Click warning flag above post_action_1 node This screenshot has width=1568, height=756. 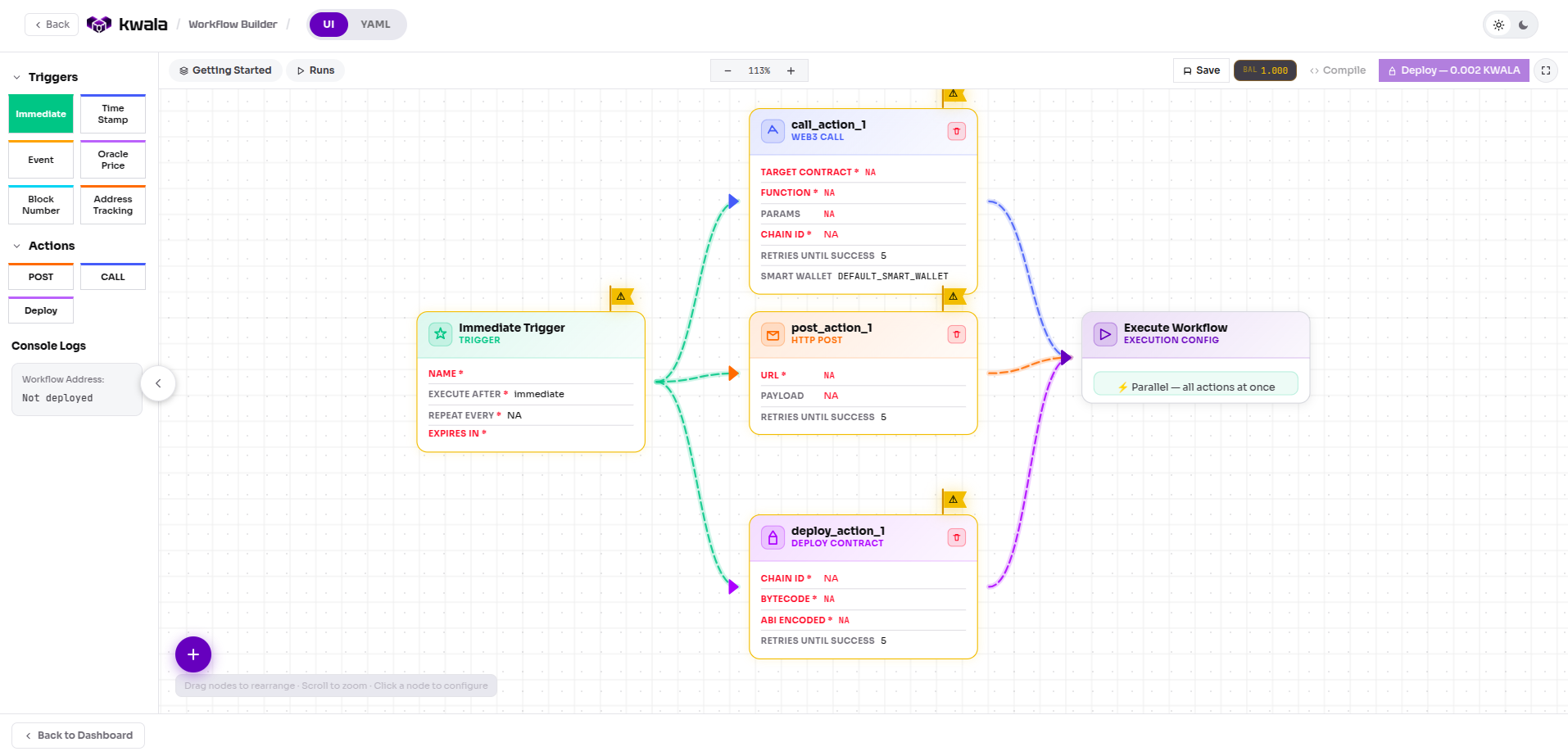click(954, 297)
